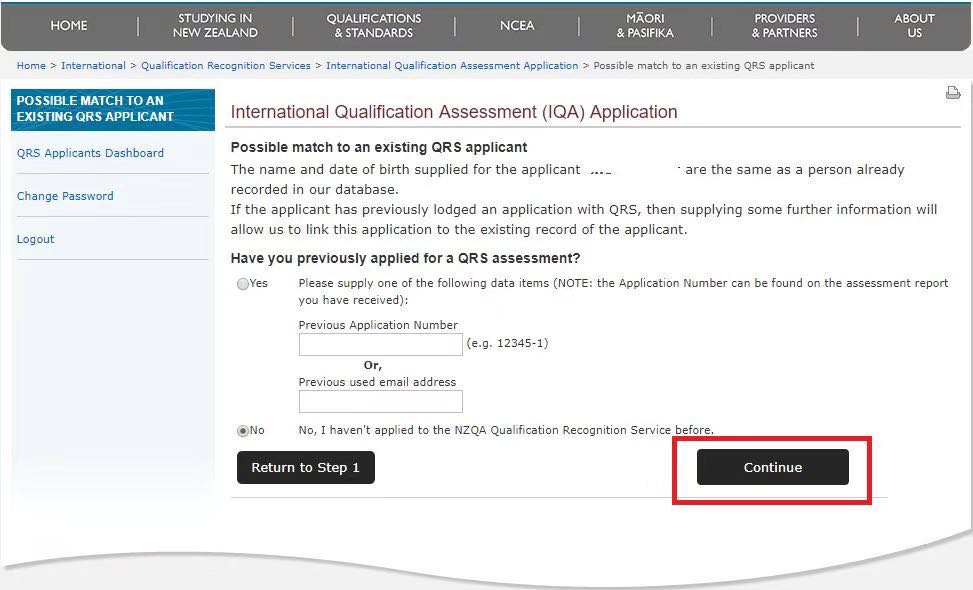Screen dimensions: 973x590
Task: Click the Previous Application Number field
Action: click(x=380, y=344)
